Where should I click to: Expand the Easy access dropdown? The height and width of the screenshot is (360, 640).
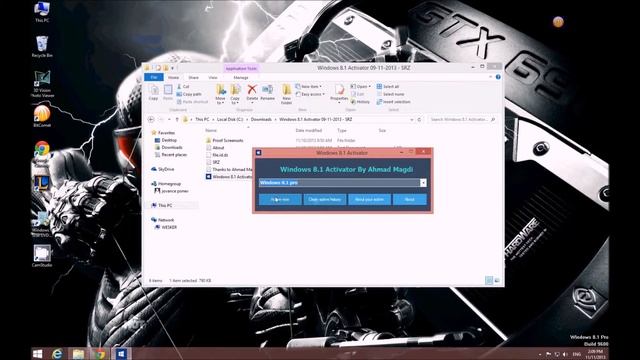click(310, 94)
